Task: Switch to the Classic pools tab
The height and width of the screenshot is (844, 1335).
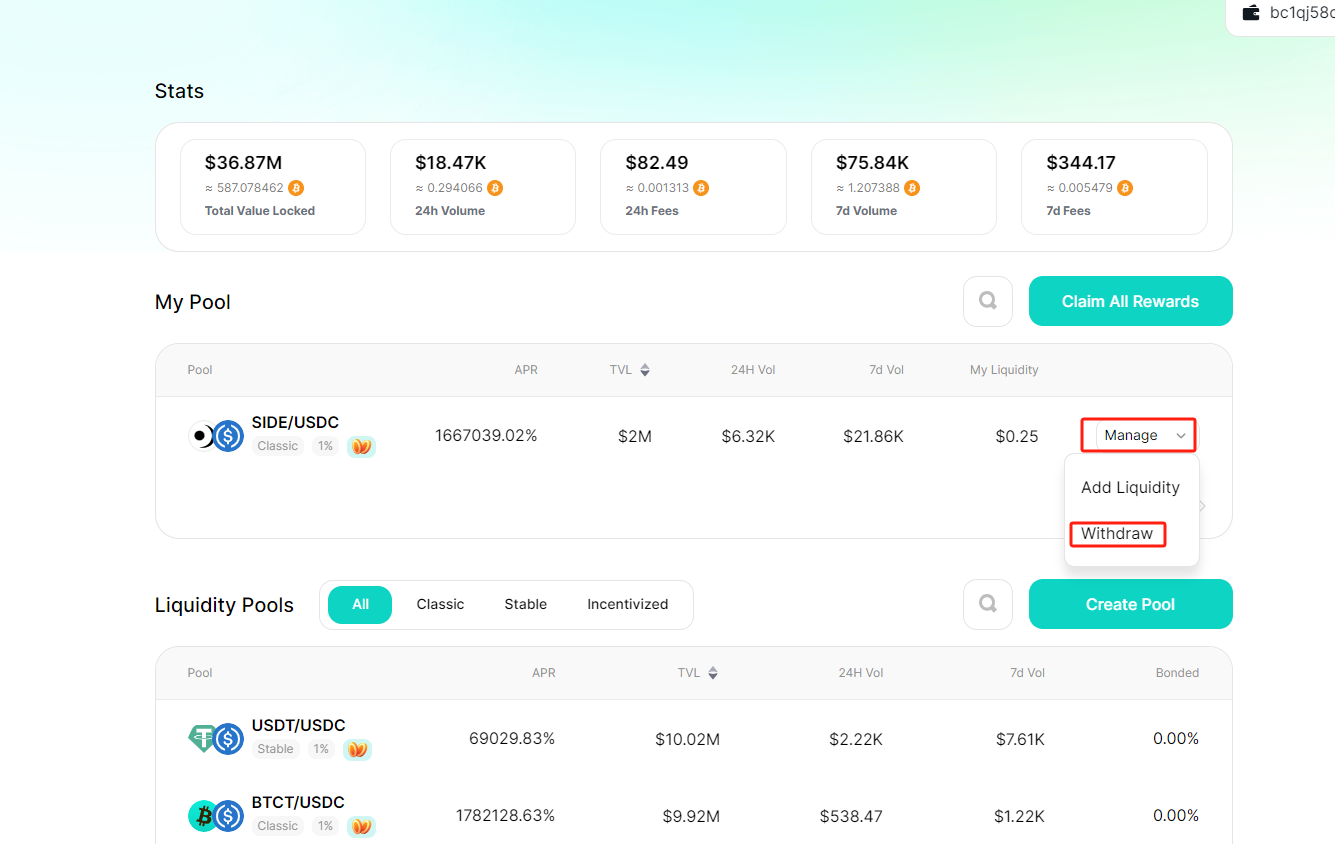Action: coord(440,604)
